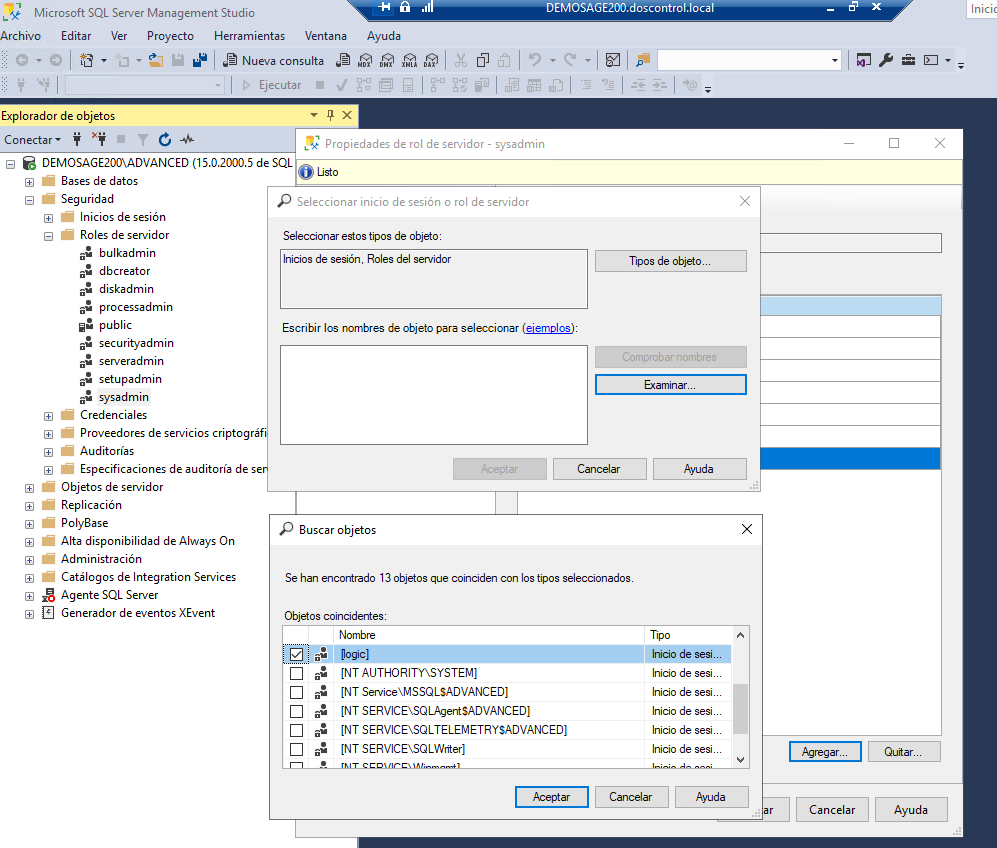997x848 pixels.
Task: Click the Undo arrow toolbar icon
Action: point(535,60)
